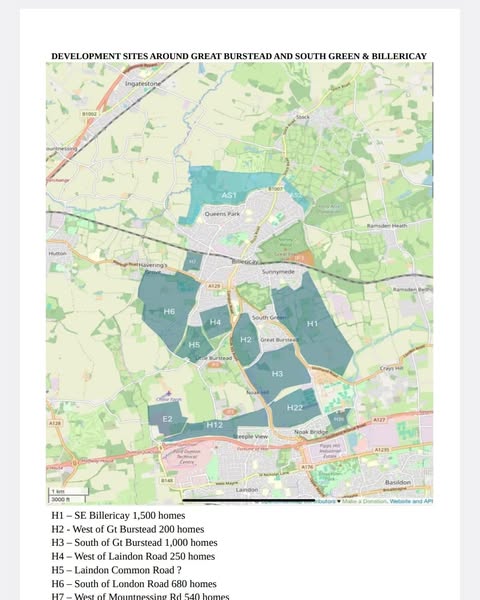480x600 pixels.
Task: Click the A127 road shield
Action: tap(379, 420)
